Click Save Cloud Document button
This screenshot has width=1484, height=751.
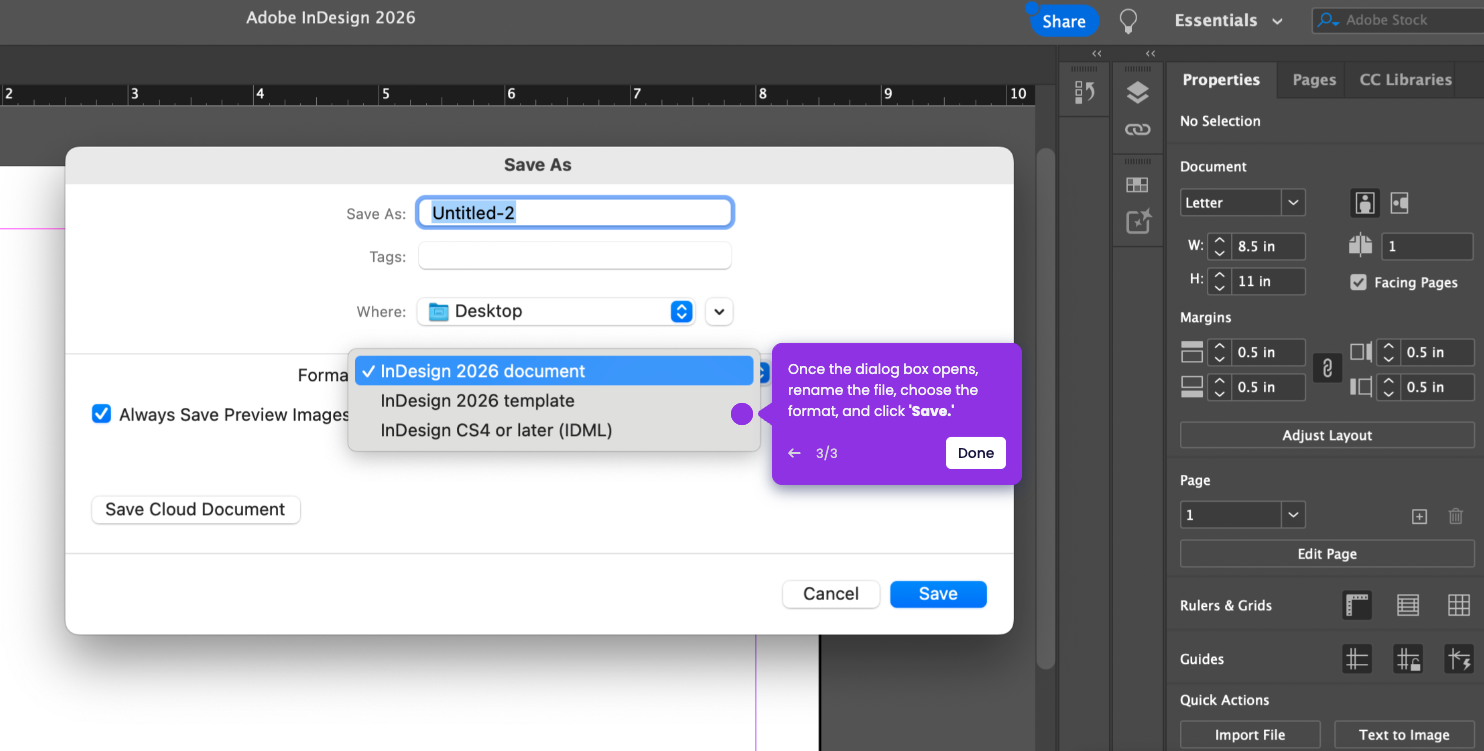coord(195,510)
